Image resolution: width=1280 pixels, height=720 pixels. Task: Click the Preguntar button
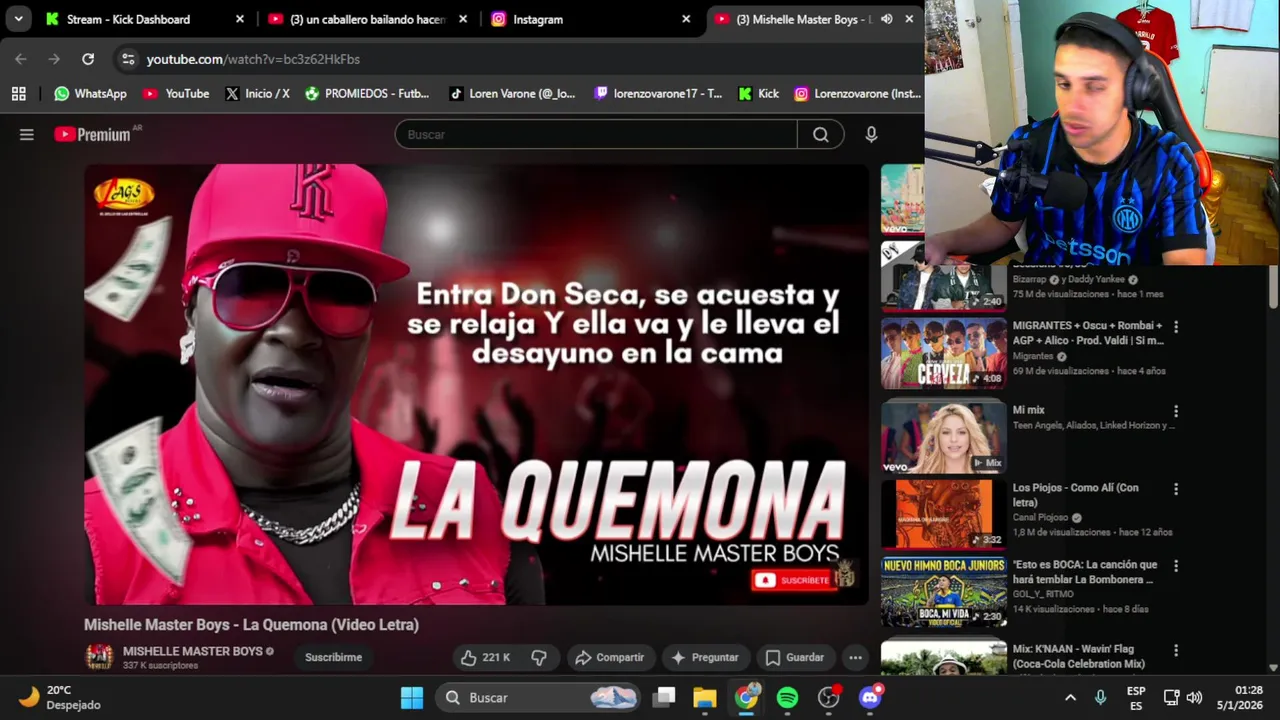pyautogui.click(x=705, y=657)
